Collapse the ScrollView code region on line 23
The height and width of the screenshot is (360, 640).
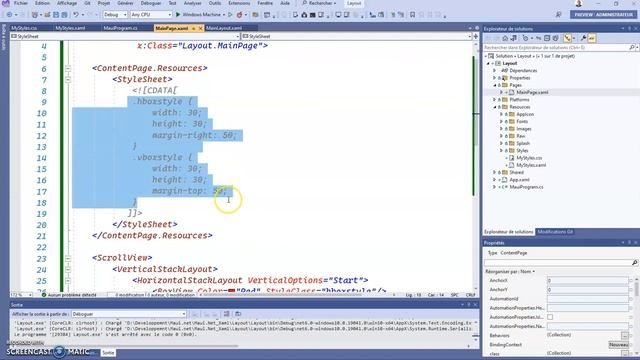(x=68, y=258)
